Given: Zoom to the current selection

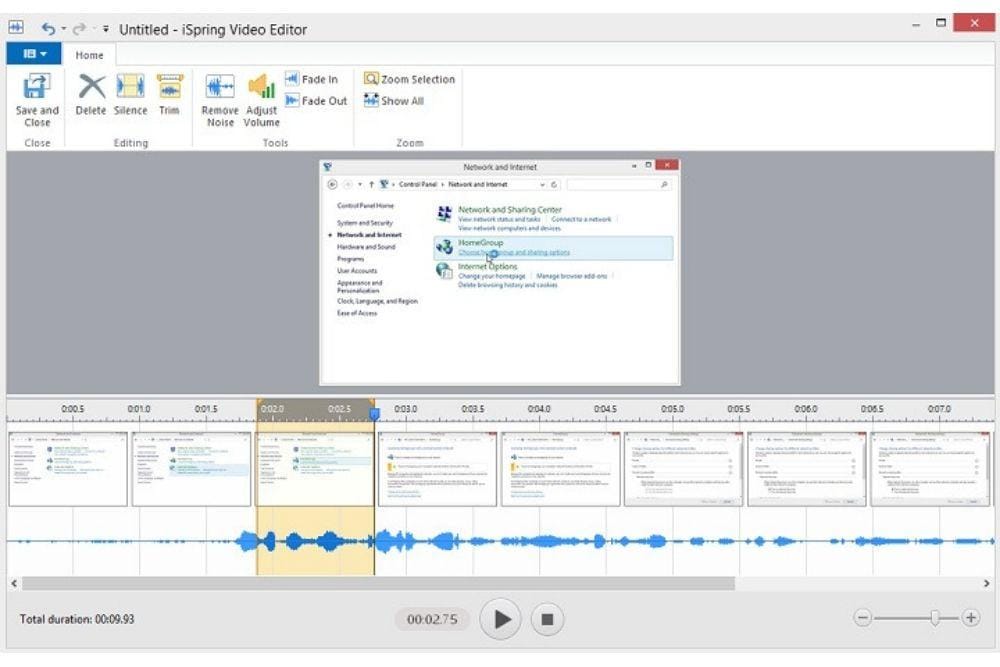Looking at the screenshot, I should click(409, 79).
